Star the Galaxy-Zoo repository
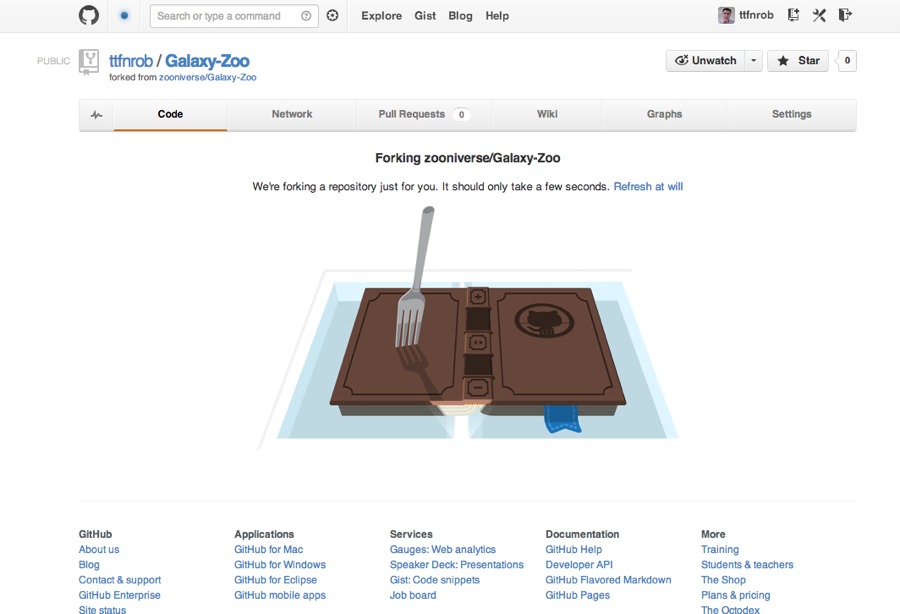The height and width of the screenshot is (614, 900). (x=798, y=61)
